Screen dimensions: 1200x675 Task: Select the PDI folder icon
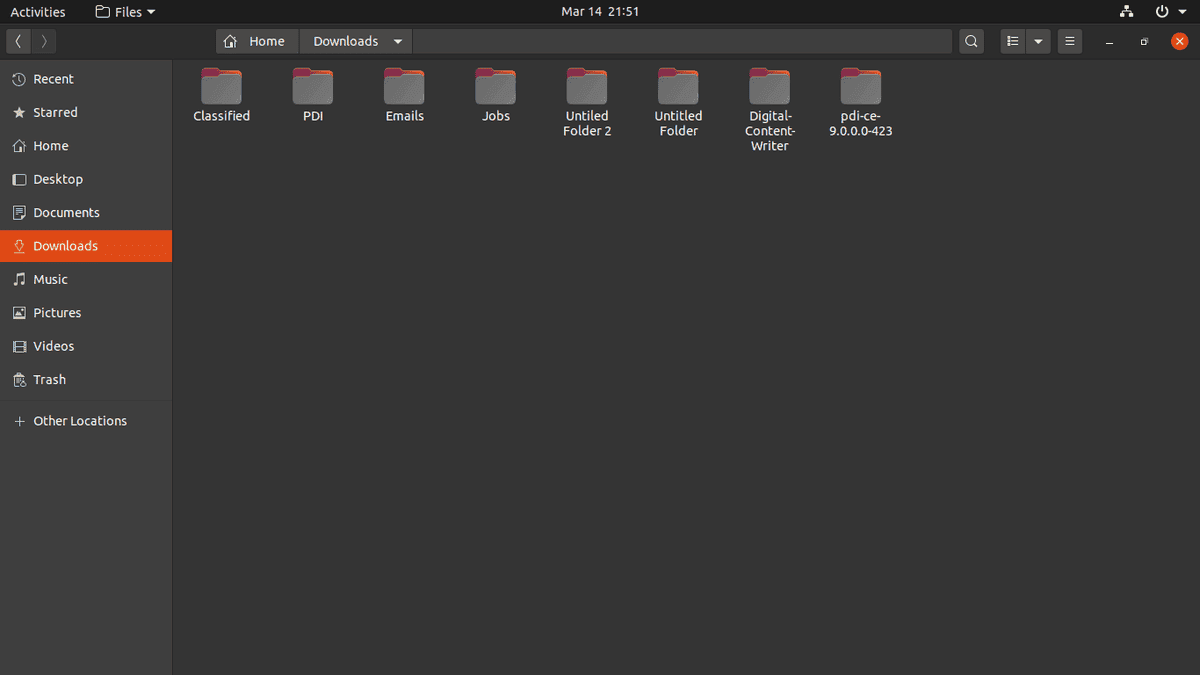click(313, 86)
